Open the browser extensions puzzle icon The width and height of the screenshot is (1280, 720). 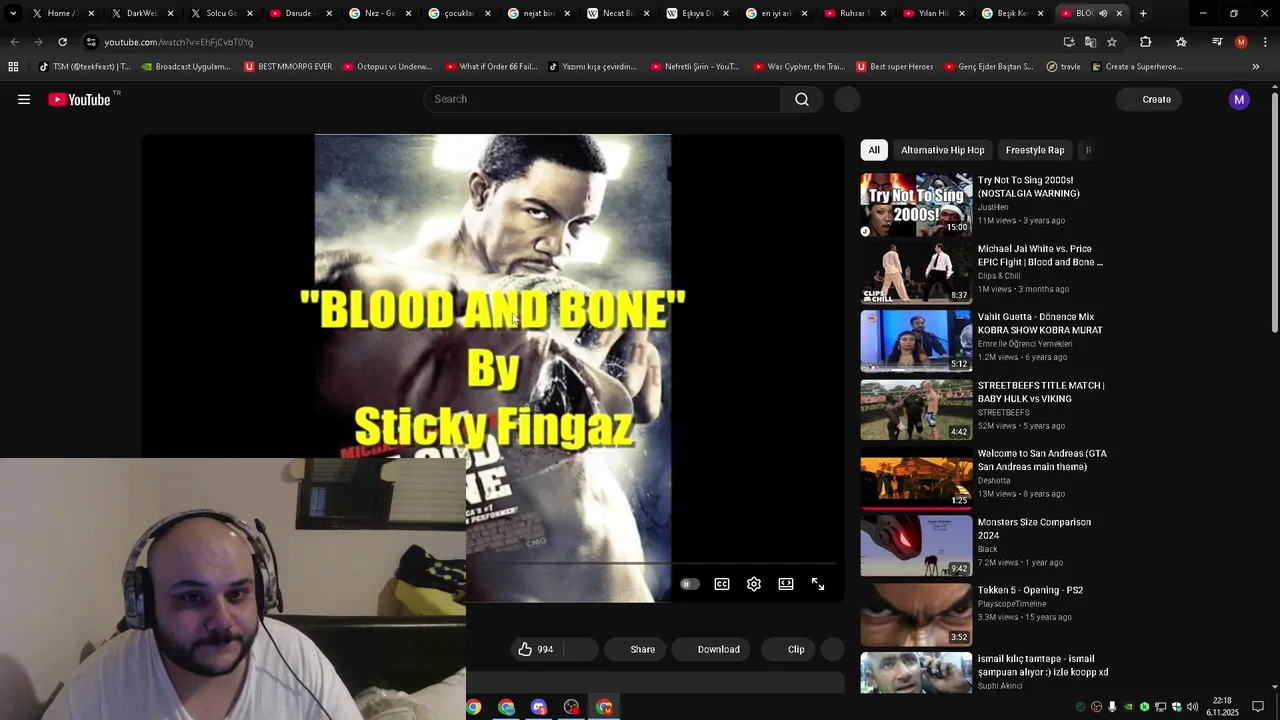[x=1146, y=42]
